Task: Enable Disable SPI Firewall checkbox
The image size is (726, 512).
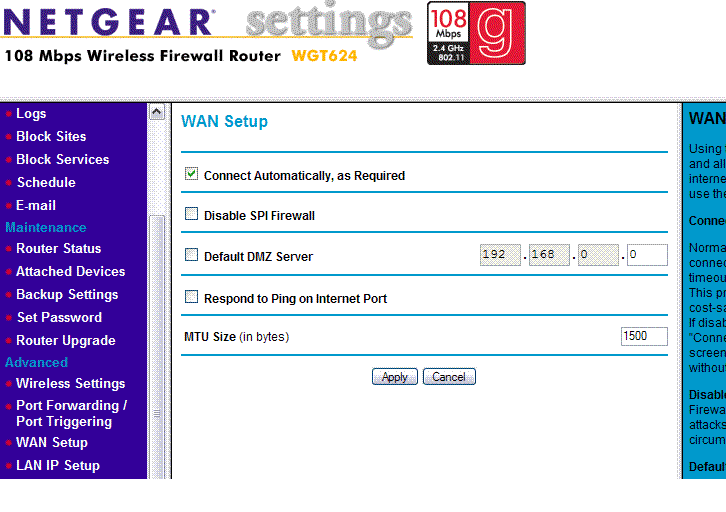Action: click(191, 214)
